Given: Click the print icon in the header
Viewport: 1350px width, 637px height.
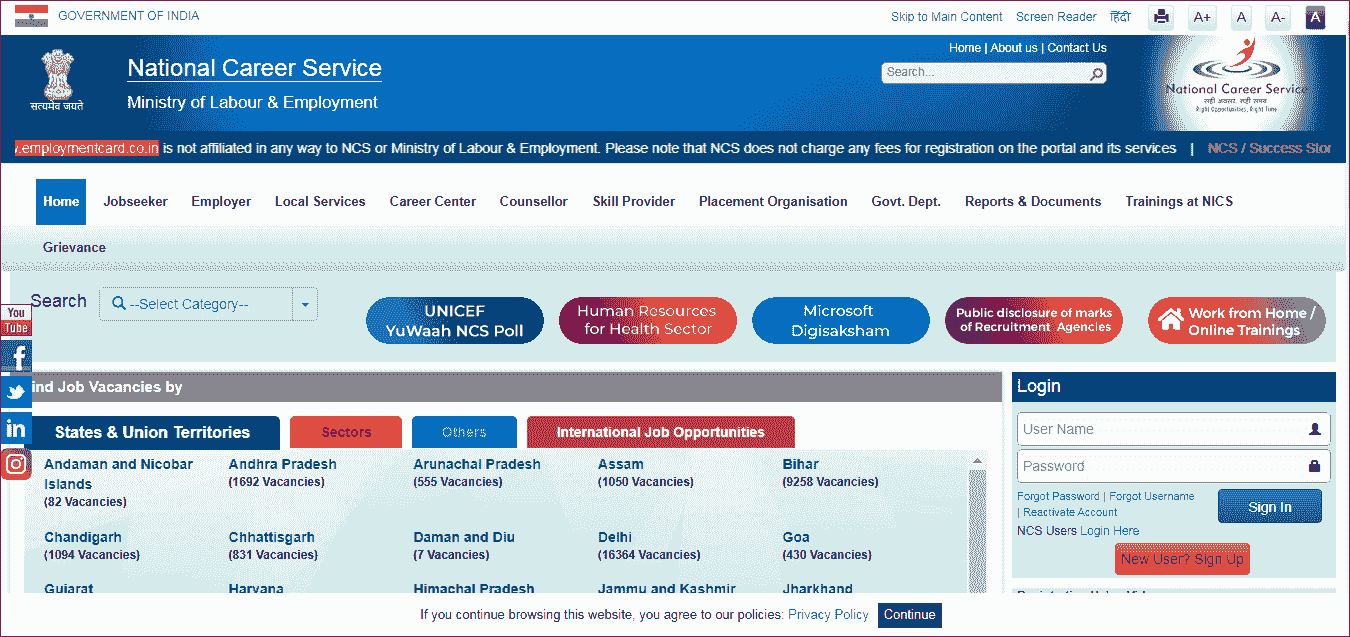Looking at the screenshot, I should pyautogui.click(x=1160, y=17).
